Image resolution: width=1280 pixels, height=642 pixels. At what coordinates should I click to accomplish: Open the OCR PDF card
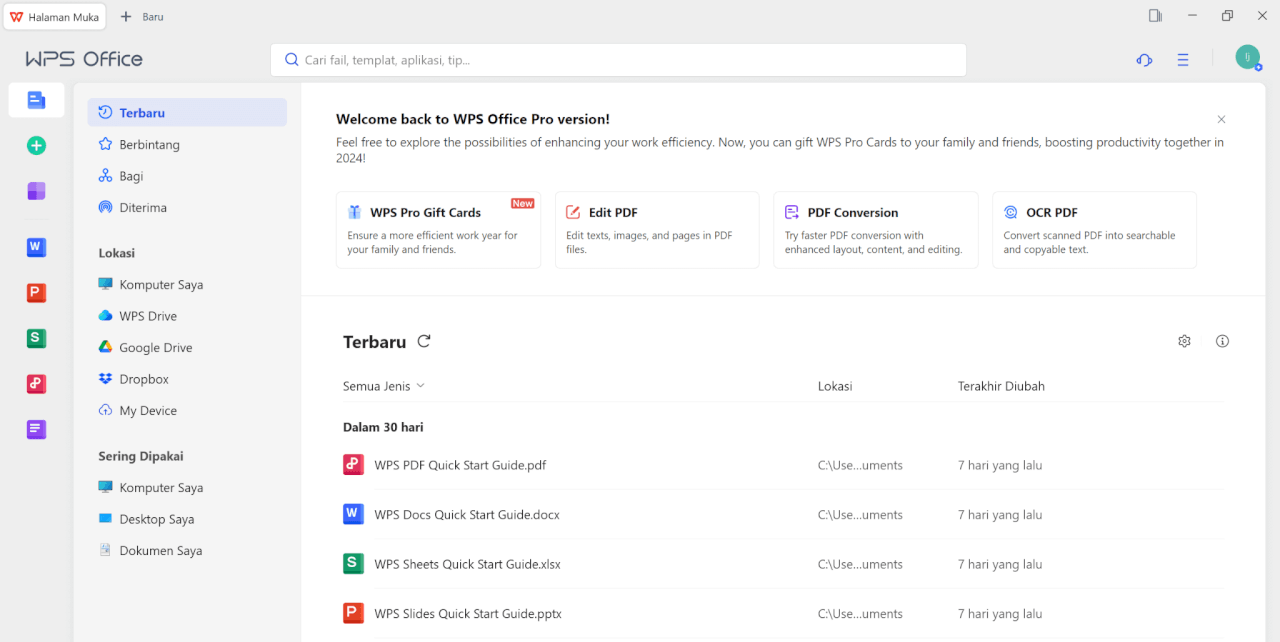tap(1094, 230)
